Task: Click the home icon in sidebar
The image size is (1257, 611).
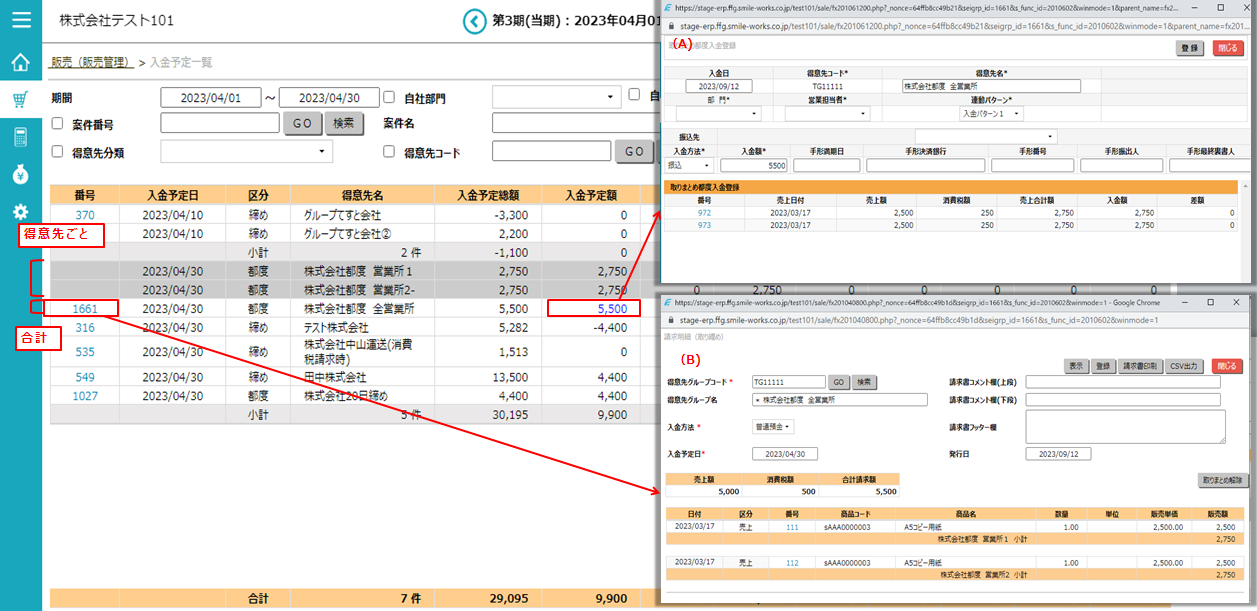Action: 20,62
